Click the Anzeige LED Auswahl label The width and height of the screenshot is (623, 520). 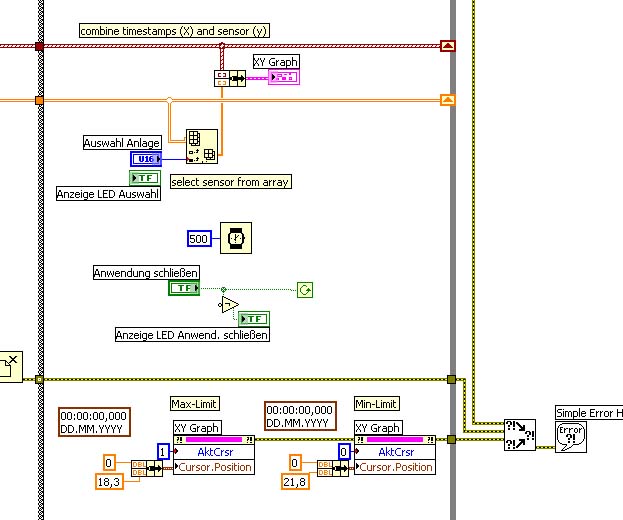coord(108,193)
